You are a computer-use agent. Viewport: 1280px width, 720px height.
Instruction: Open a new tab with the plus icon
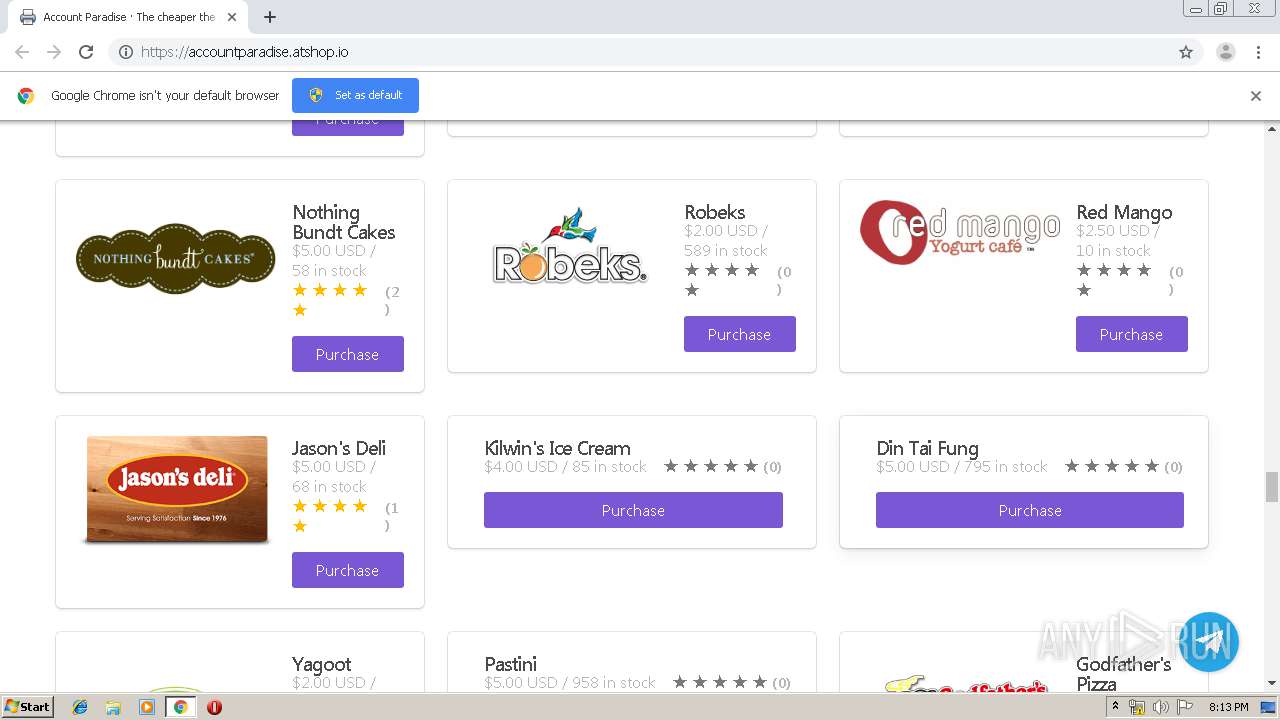pyautogui.click(x=270, y=17)
